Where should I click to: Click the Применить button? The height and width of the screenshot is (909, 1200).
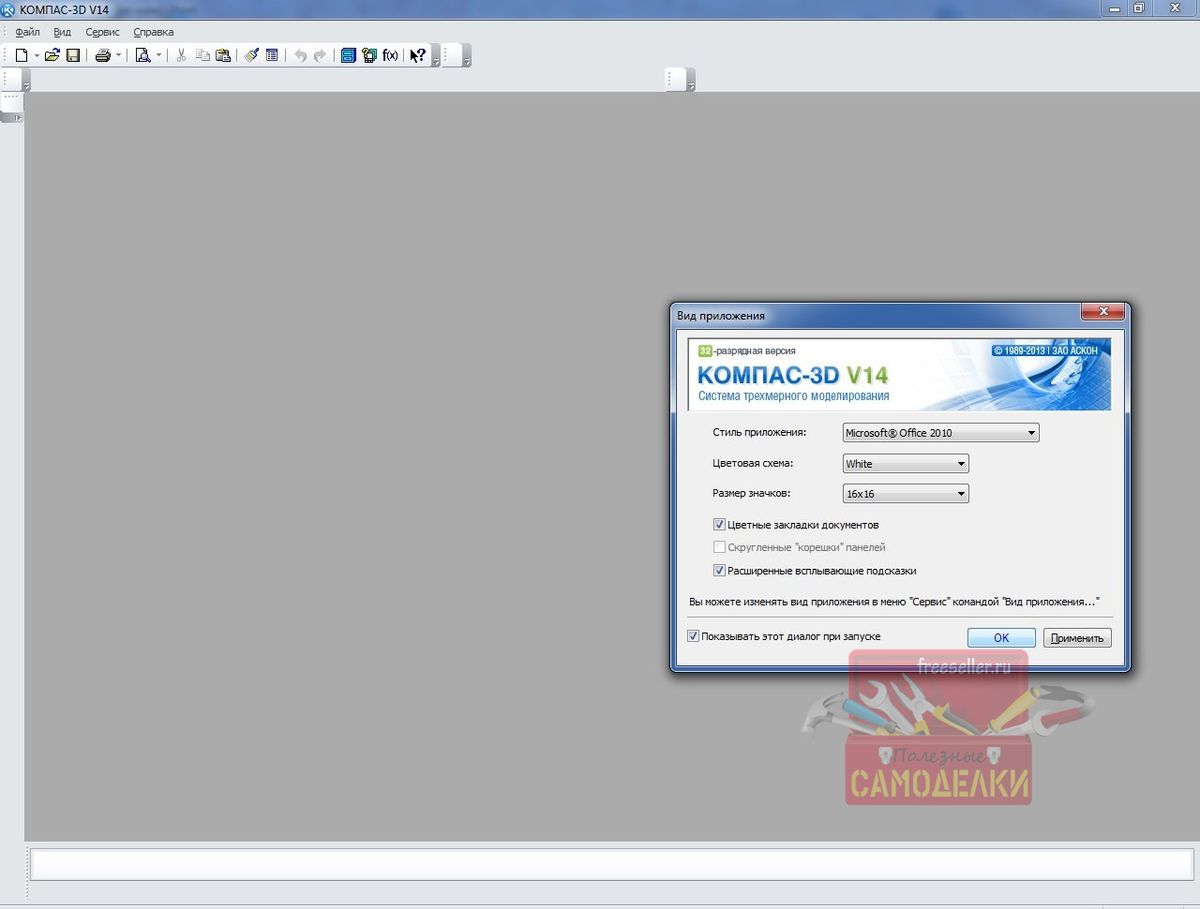[1077, 638]
